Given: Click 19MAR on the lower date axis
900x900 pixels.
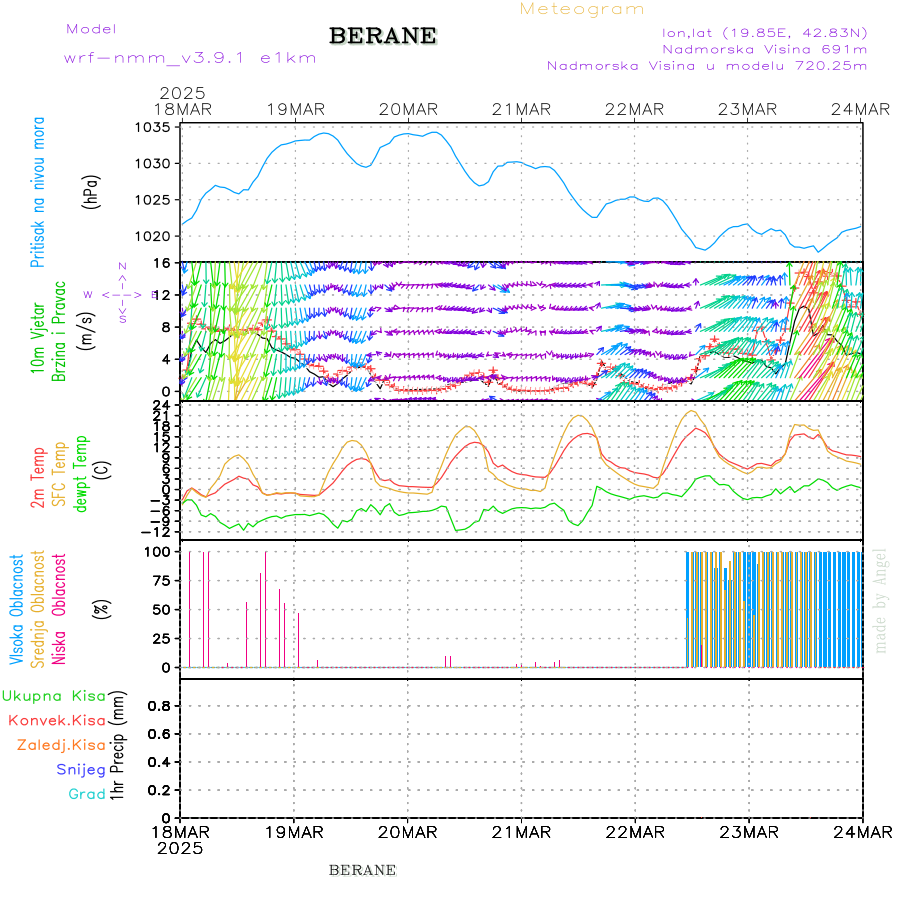Looking at the screenshot, I should [294, 832].
